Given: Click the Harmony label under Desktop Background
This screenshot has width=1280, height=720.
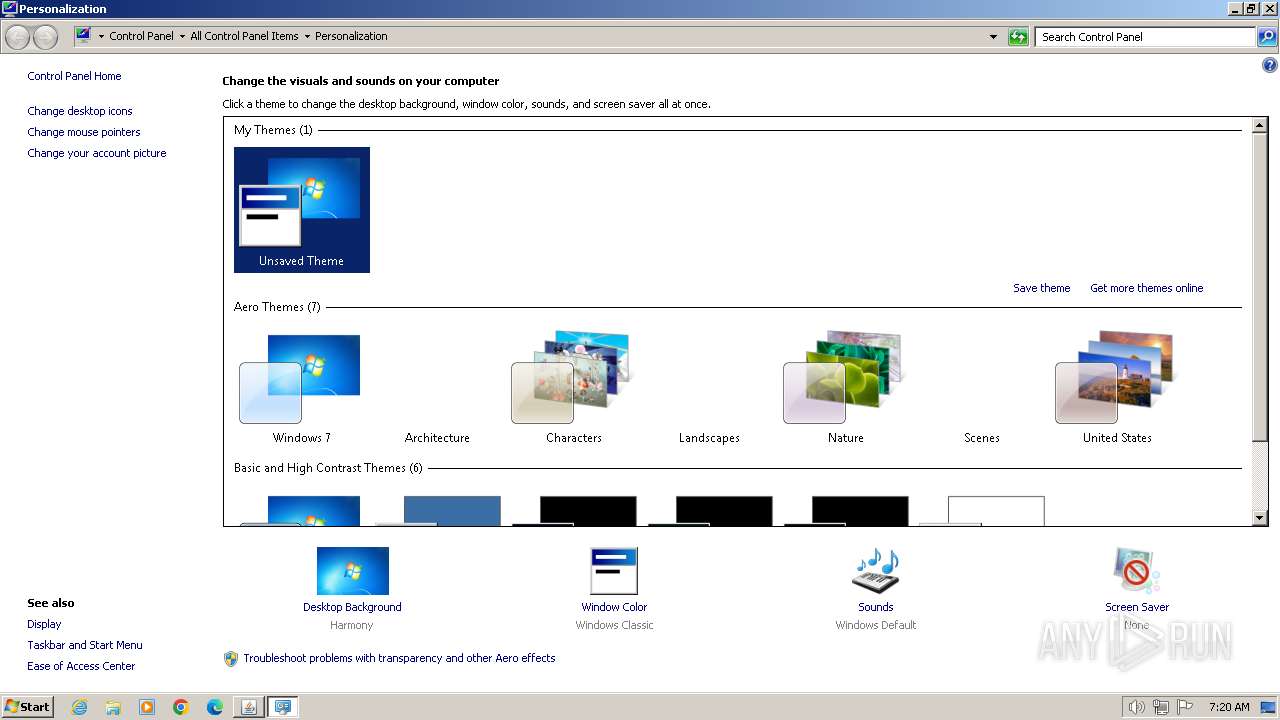Looking at the screenshot, I should point(351,625).
